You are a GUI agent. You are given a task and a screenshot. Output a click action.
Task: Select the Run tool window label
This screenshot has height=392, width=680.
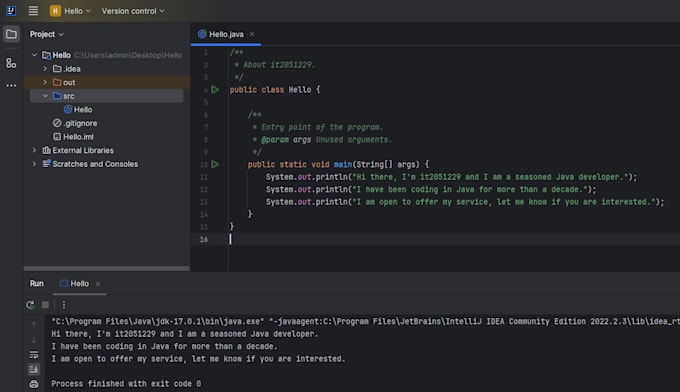37,284
